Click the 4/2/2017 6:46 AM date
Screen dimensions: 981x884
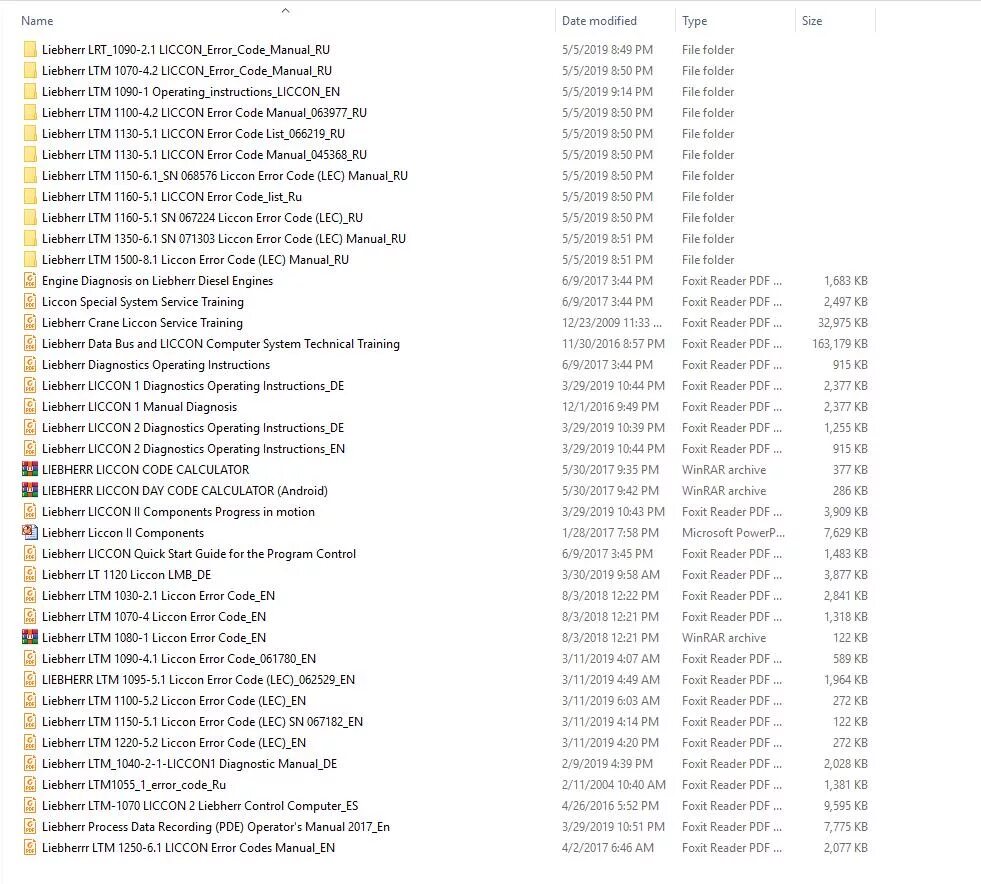point(607,848)
